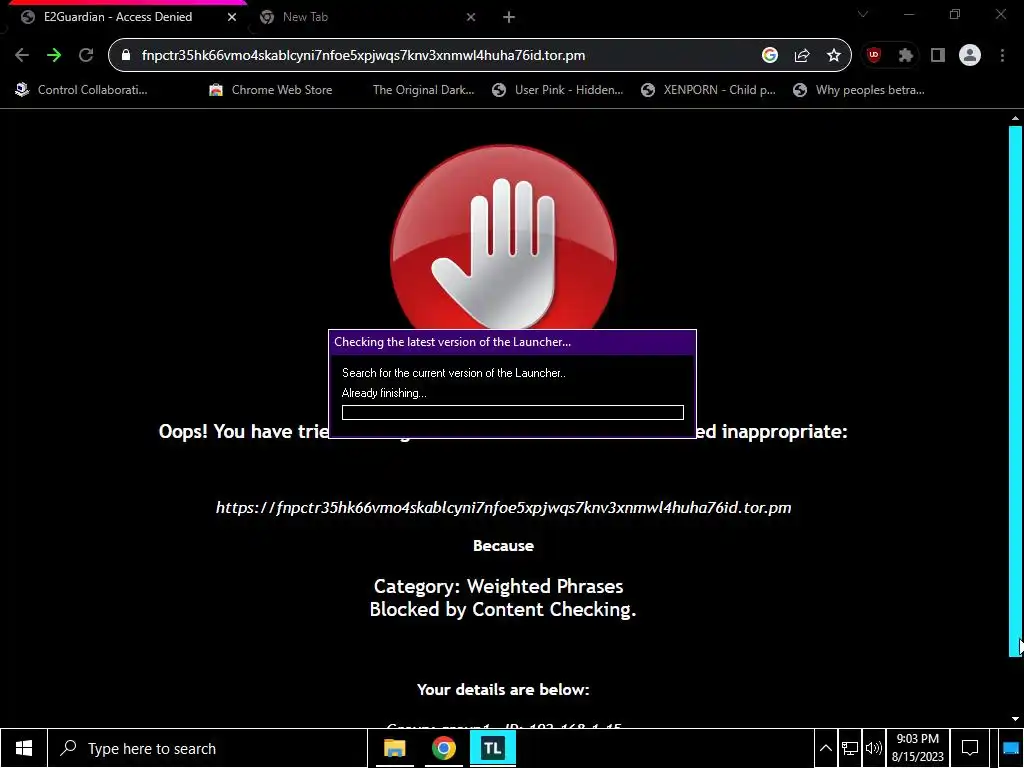Bookmark this tab with the star

(833, 56)
